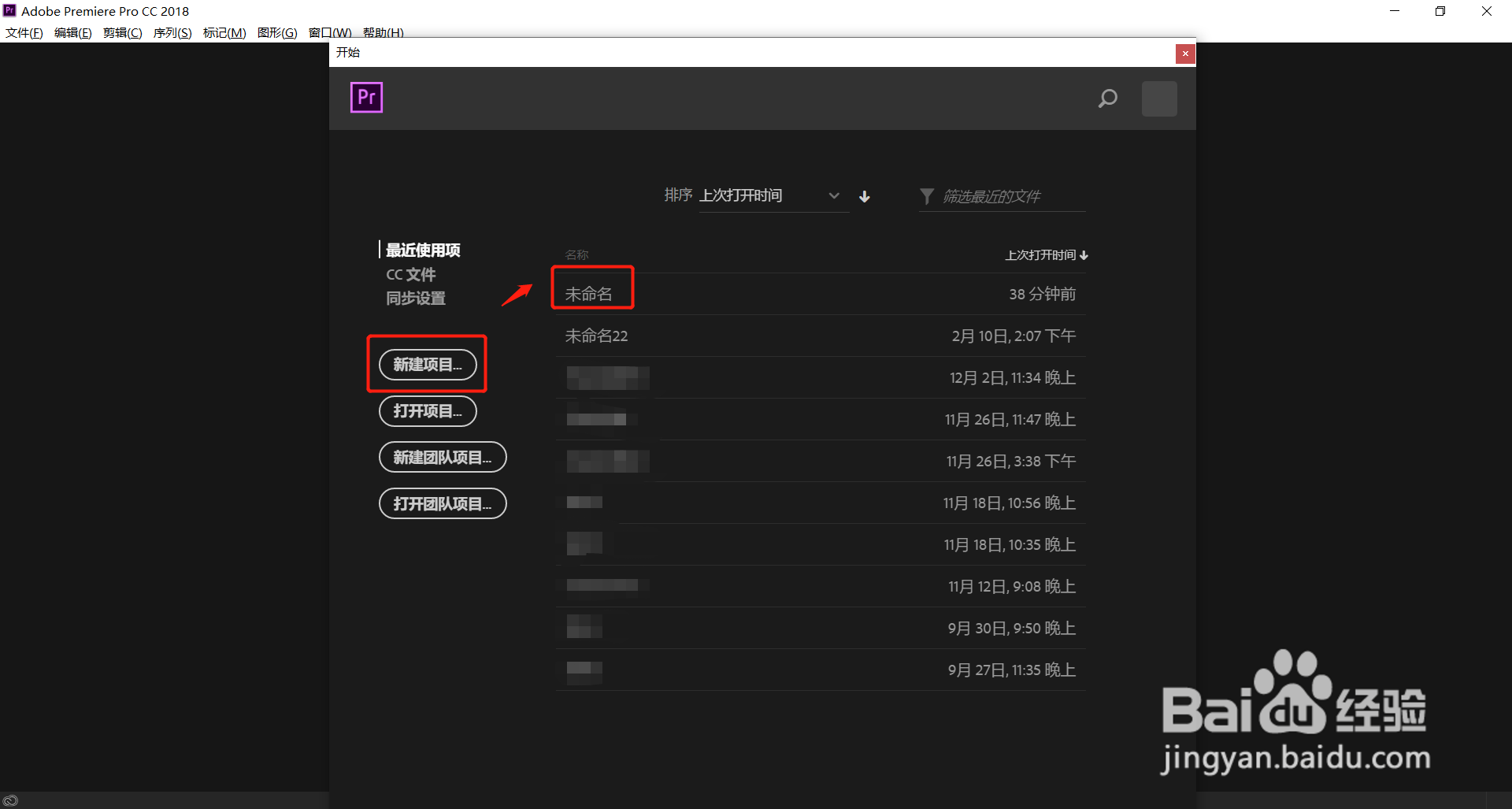Click the 新建项目... button
Image resolution: width=1512 pixels, height=809 pixels.
428,364
